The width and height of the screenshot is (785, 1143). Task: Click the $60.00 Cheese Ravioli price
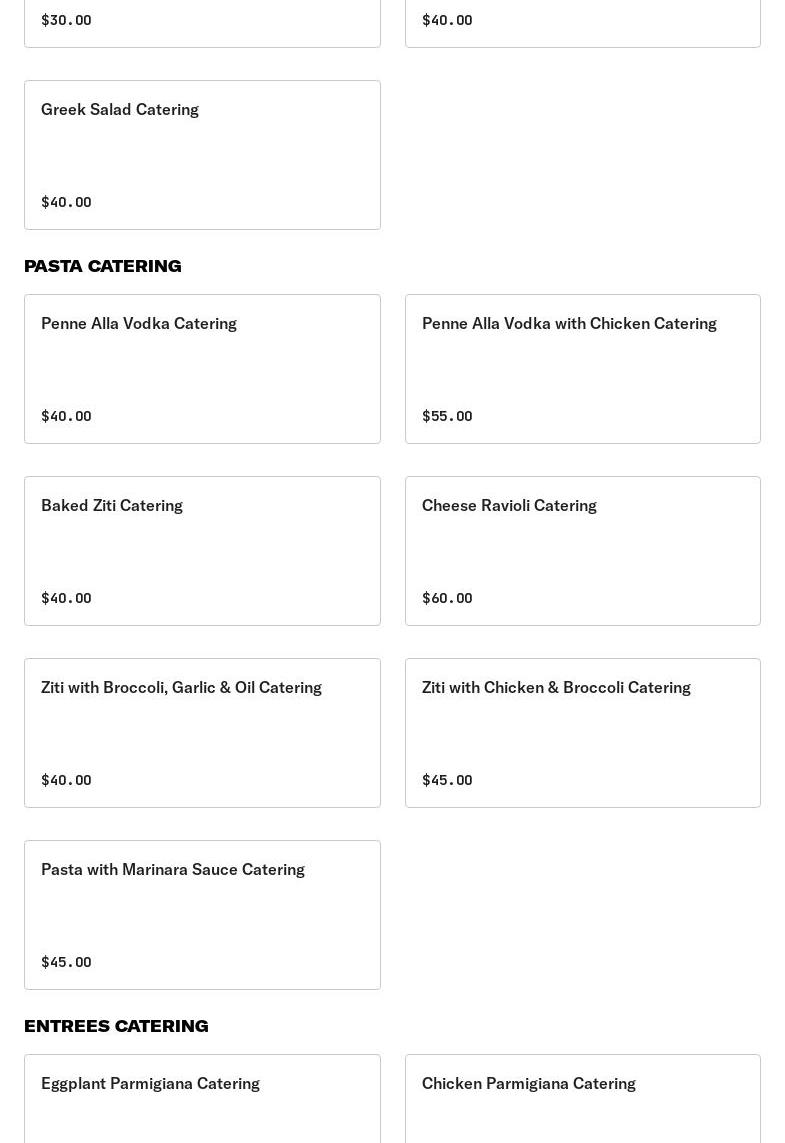[x=447, y=598]
